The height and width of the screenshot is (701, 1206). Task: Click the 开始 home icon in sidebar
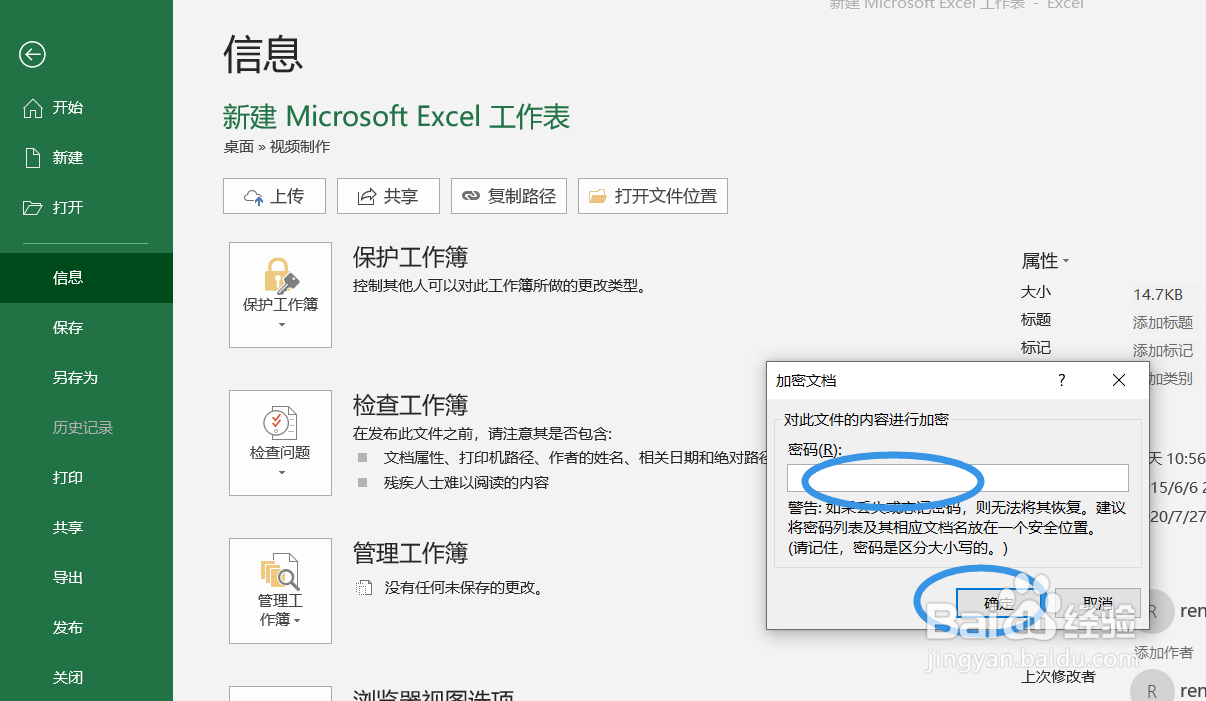33,107
